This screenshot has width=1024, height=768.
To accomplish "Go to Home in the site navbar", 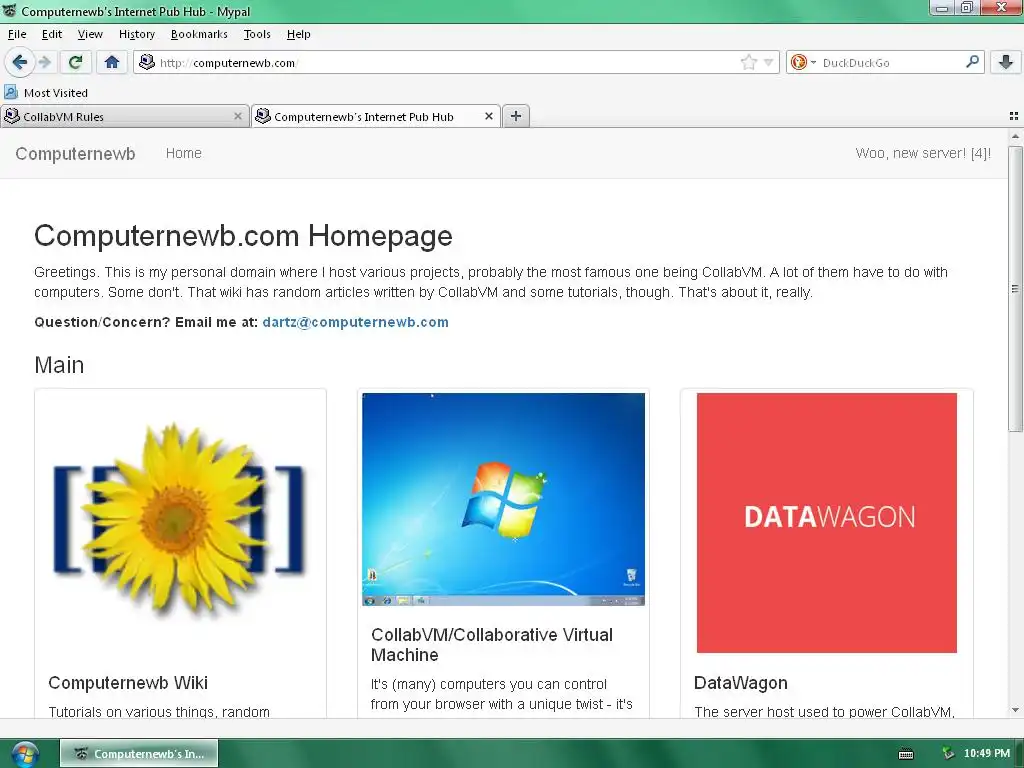I will 184,153.
